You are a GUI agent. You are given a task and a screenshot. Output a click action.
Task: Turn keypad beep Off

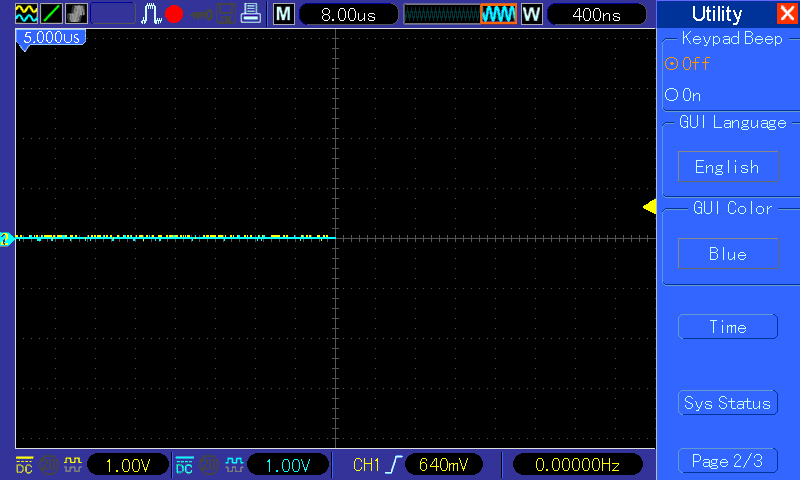[x=688, y=64]
